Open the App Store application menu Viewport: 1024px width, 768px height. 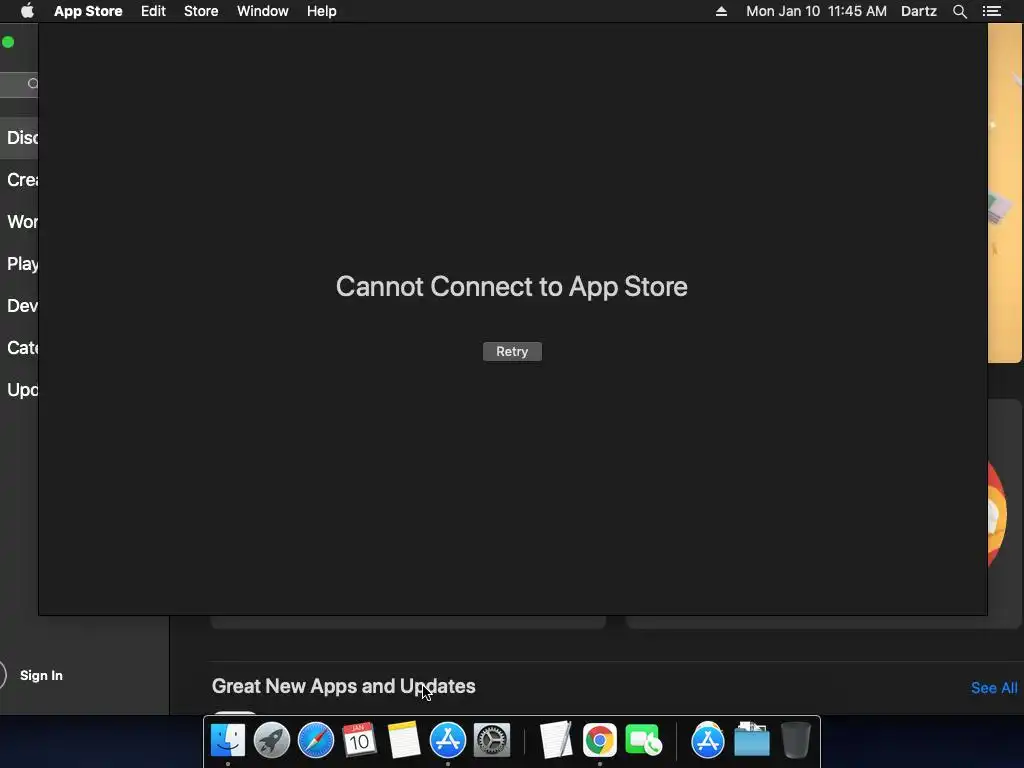[x=88, y=11]
